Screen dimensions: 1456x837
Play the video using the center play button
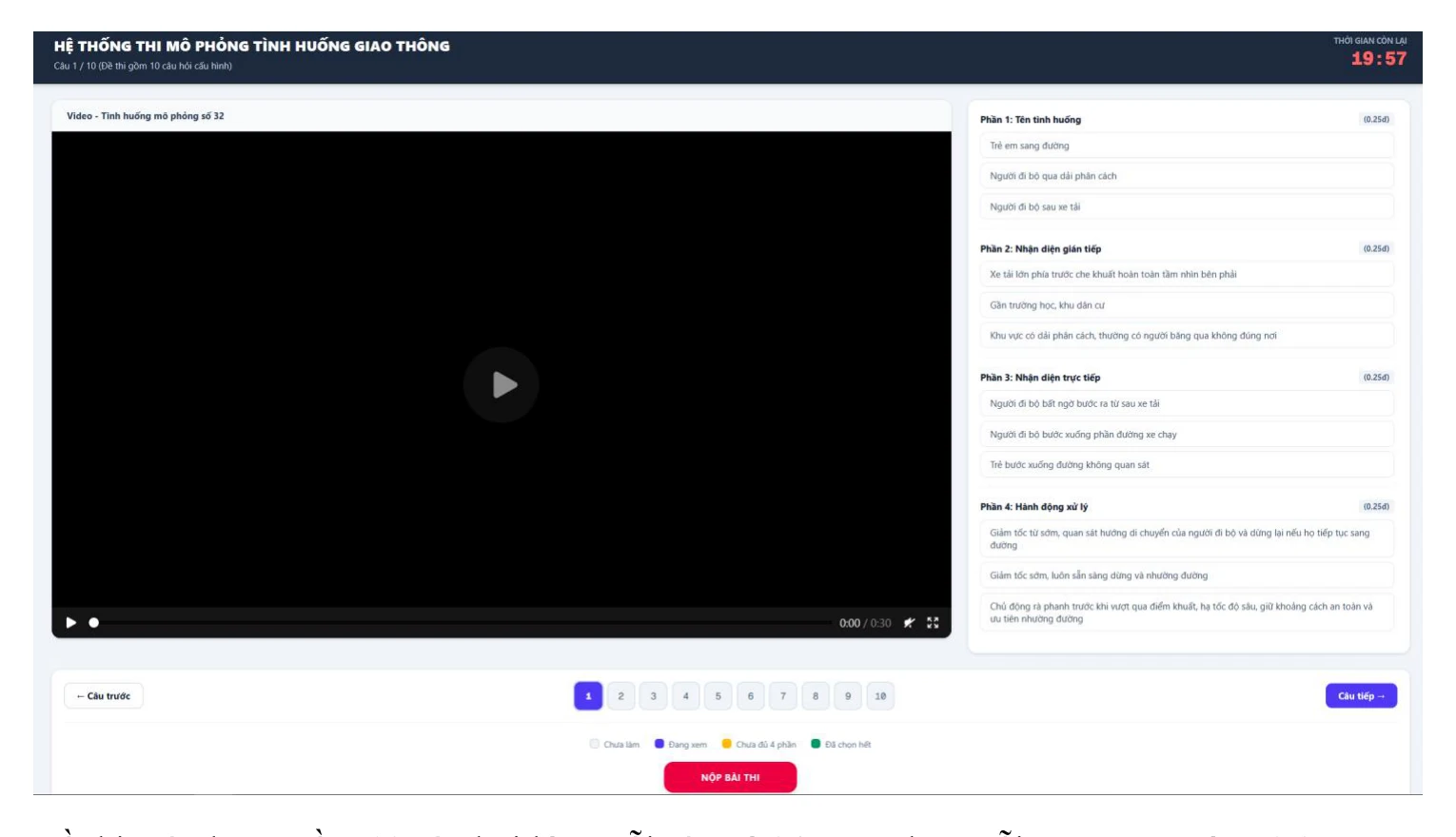(502, 385)
